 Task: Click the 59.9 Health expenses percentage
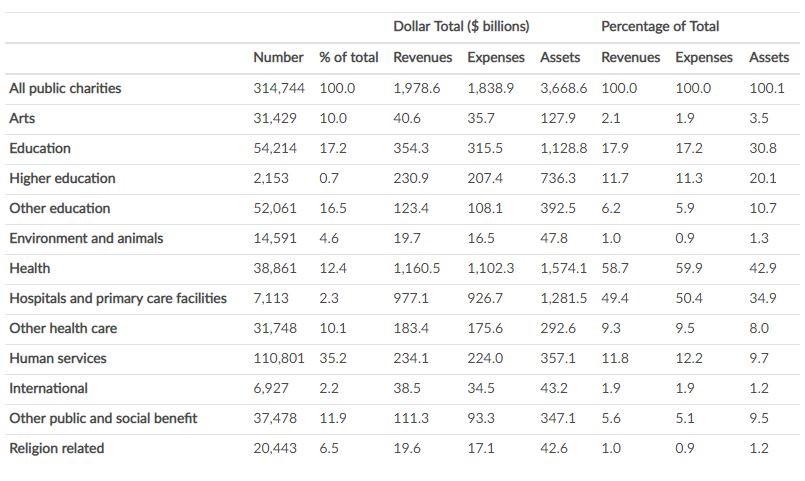689,268
